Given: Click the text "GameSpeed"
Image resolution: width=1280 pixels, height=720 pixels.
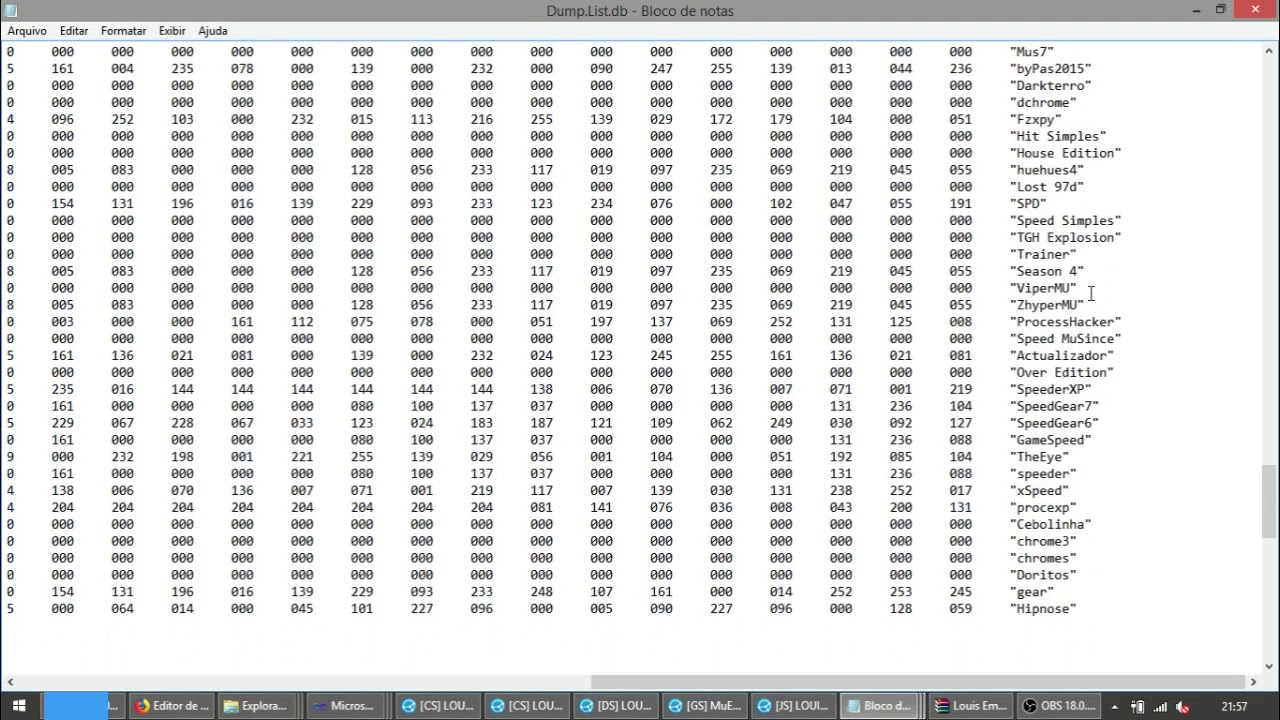Looking at the screenshot, I should click(1050, 440).
